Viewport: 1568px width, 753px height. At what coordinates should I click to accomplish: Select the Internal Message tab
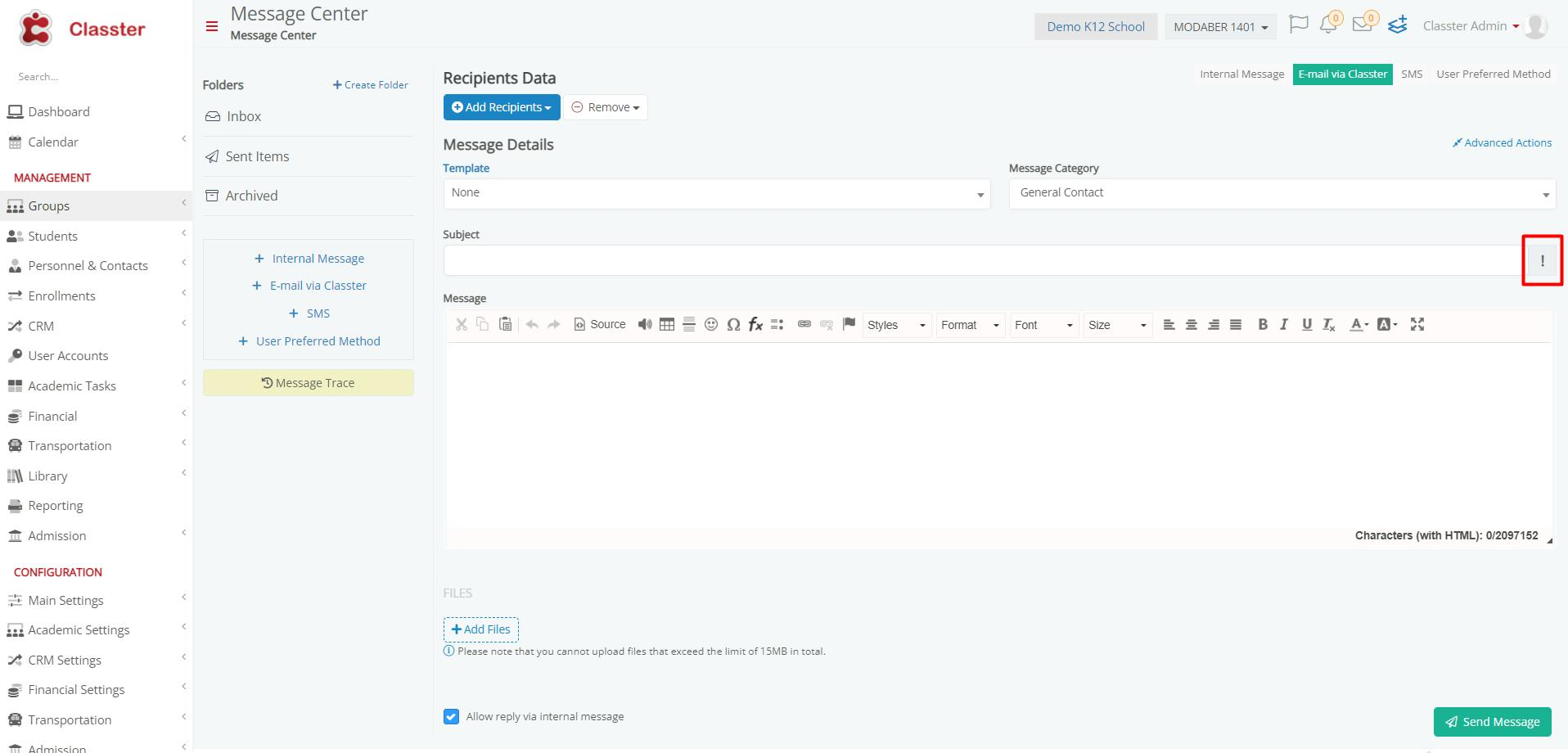[1241, 74]
